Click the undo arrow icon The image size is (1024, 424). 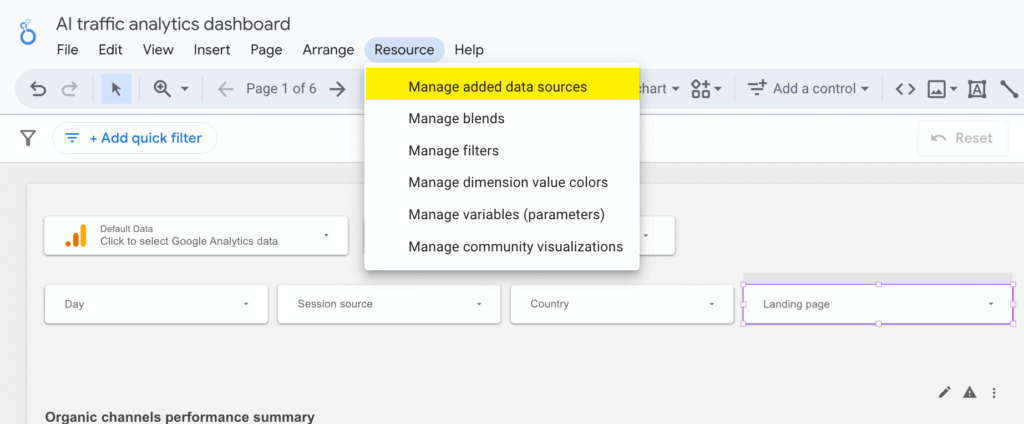click(39, 89)
